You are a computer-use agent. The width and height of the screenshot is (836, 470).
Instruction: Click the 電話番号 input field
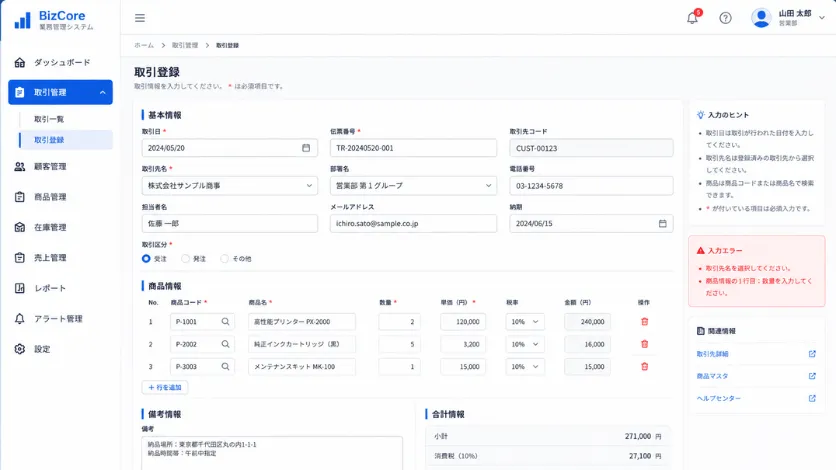pyautogui.click(x=591, y=186)
